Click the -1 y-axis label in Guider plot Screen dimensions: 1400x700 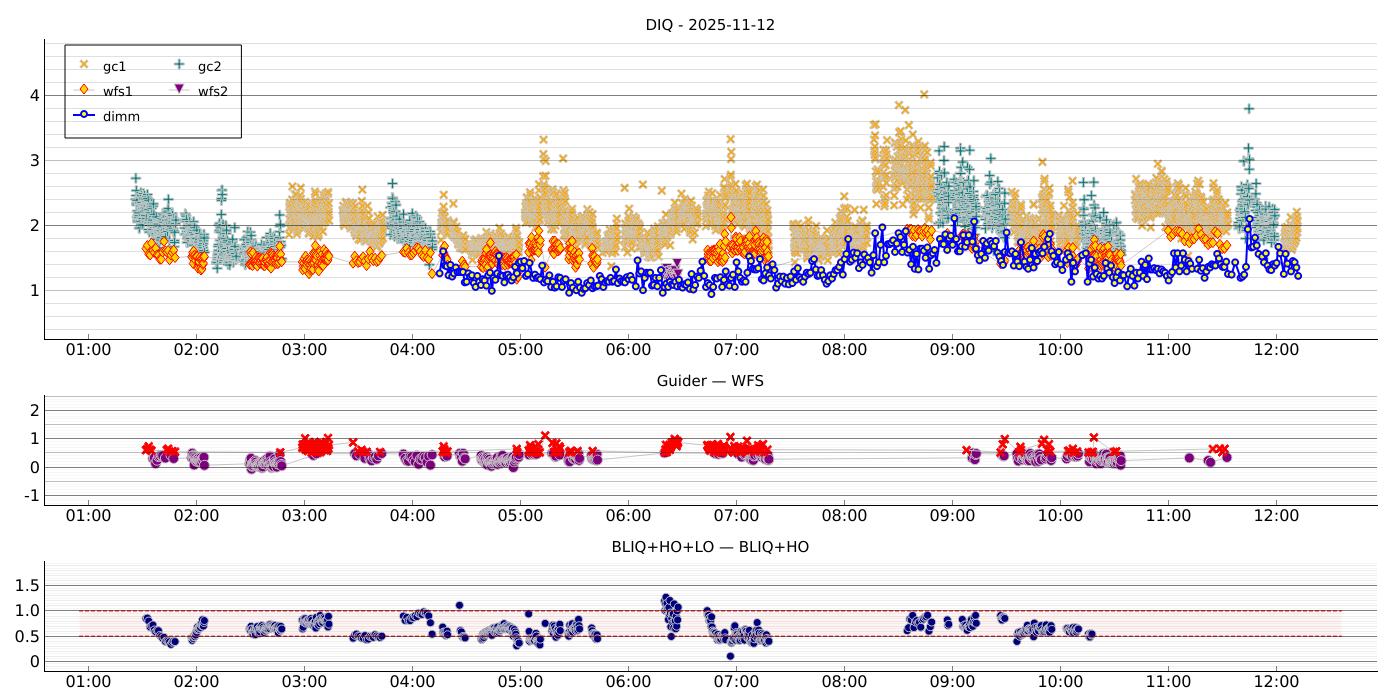[31, 496]
